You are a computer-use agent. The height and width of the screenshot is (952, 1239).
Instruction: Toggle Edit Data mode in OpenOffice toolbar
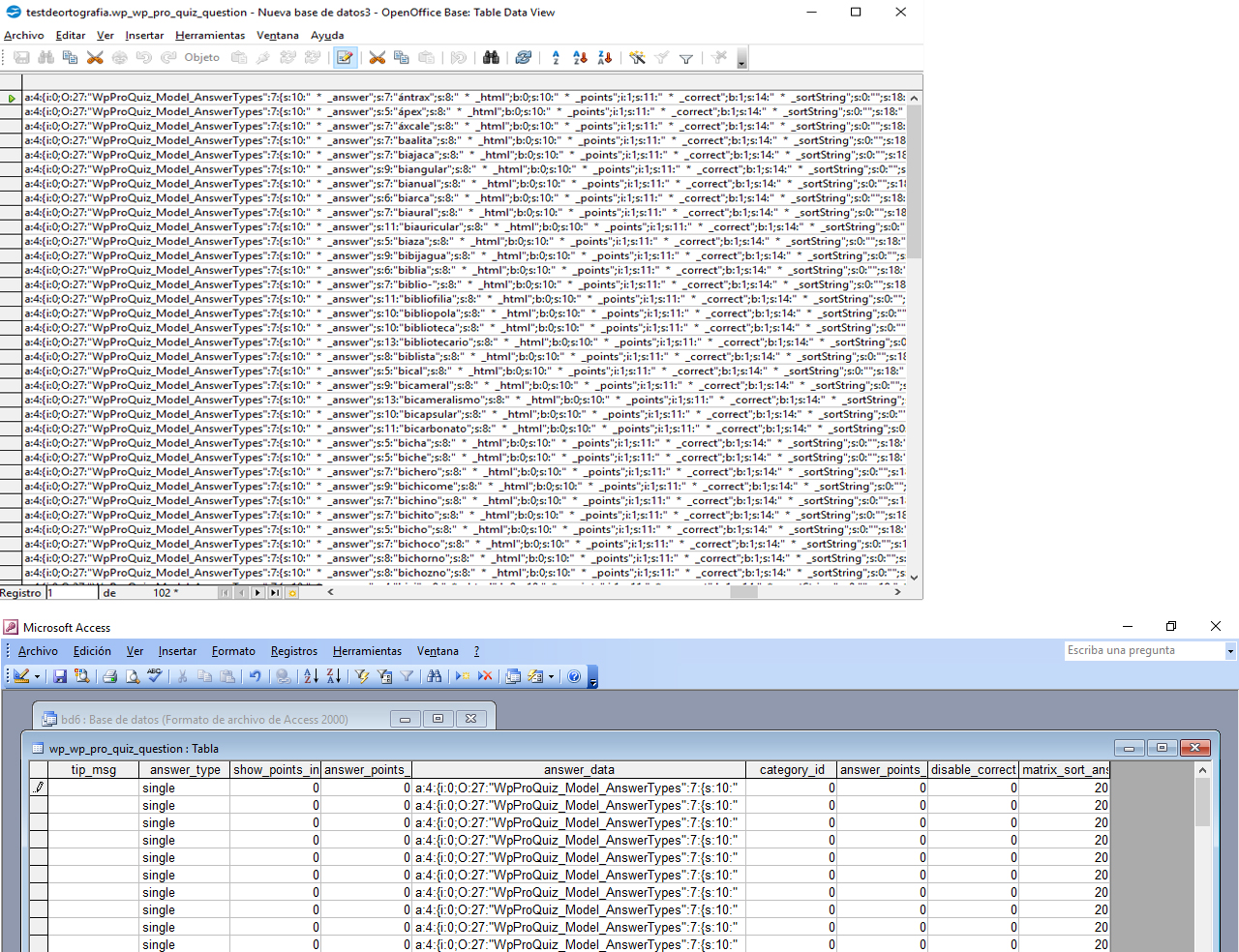click(x=345, y=58)
